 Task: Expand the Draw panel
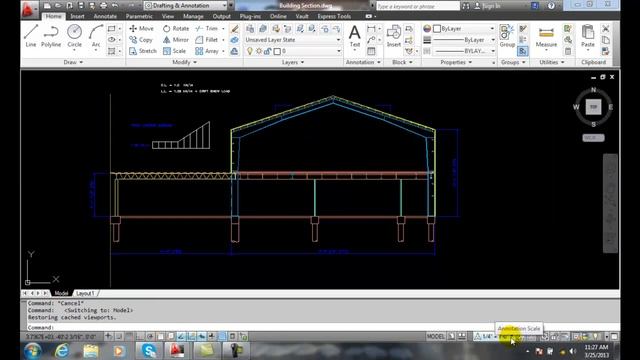click(x=73, y=62)
